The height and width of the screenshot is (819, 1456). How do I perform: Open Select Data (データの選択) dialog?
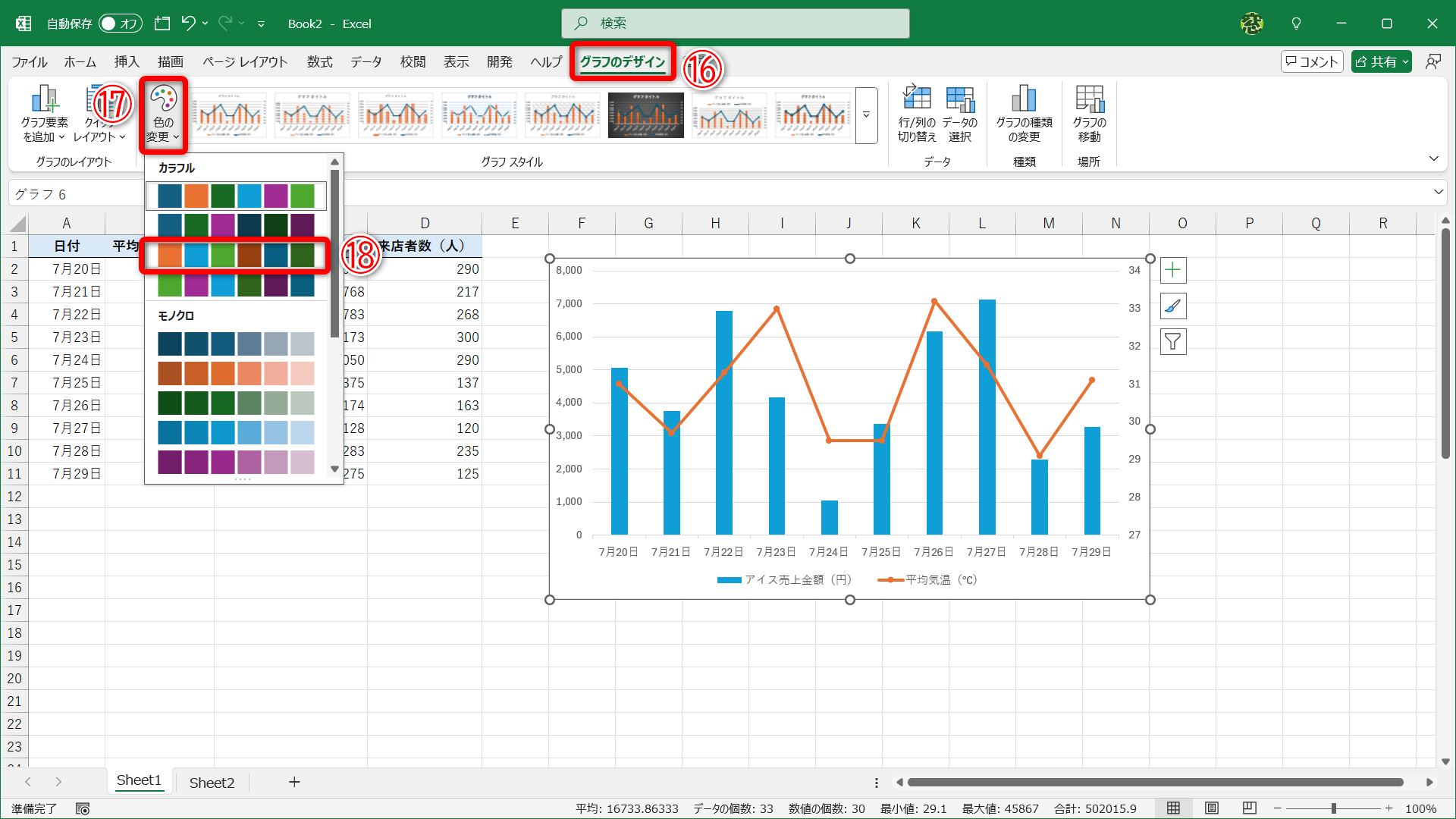tap(960, 100)
